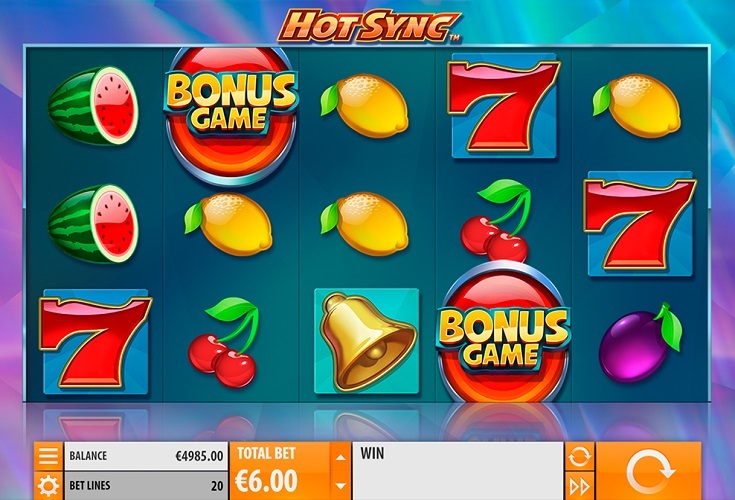Open the settings gear icon
735x500 pixels.
(x=48, y=486)
